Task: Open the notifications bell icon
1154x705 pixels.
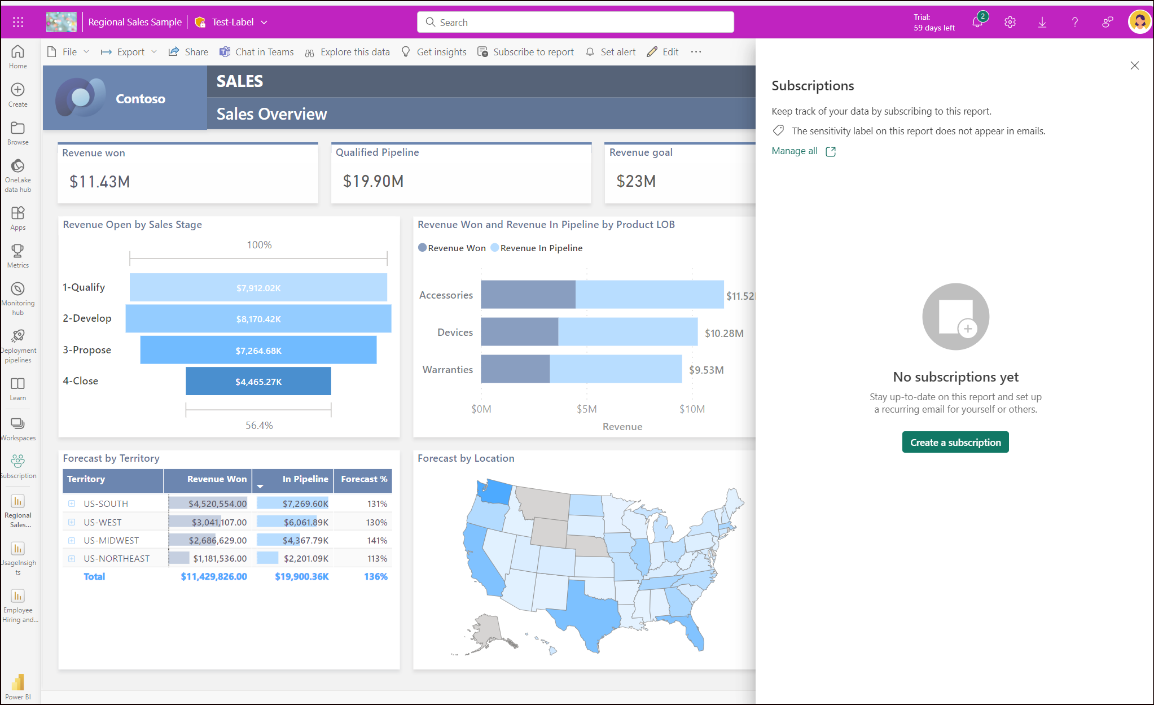Action: tap(978, 21)
